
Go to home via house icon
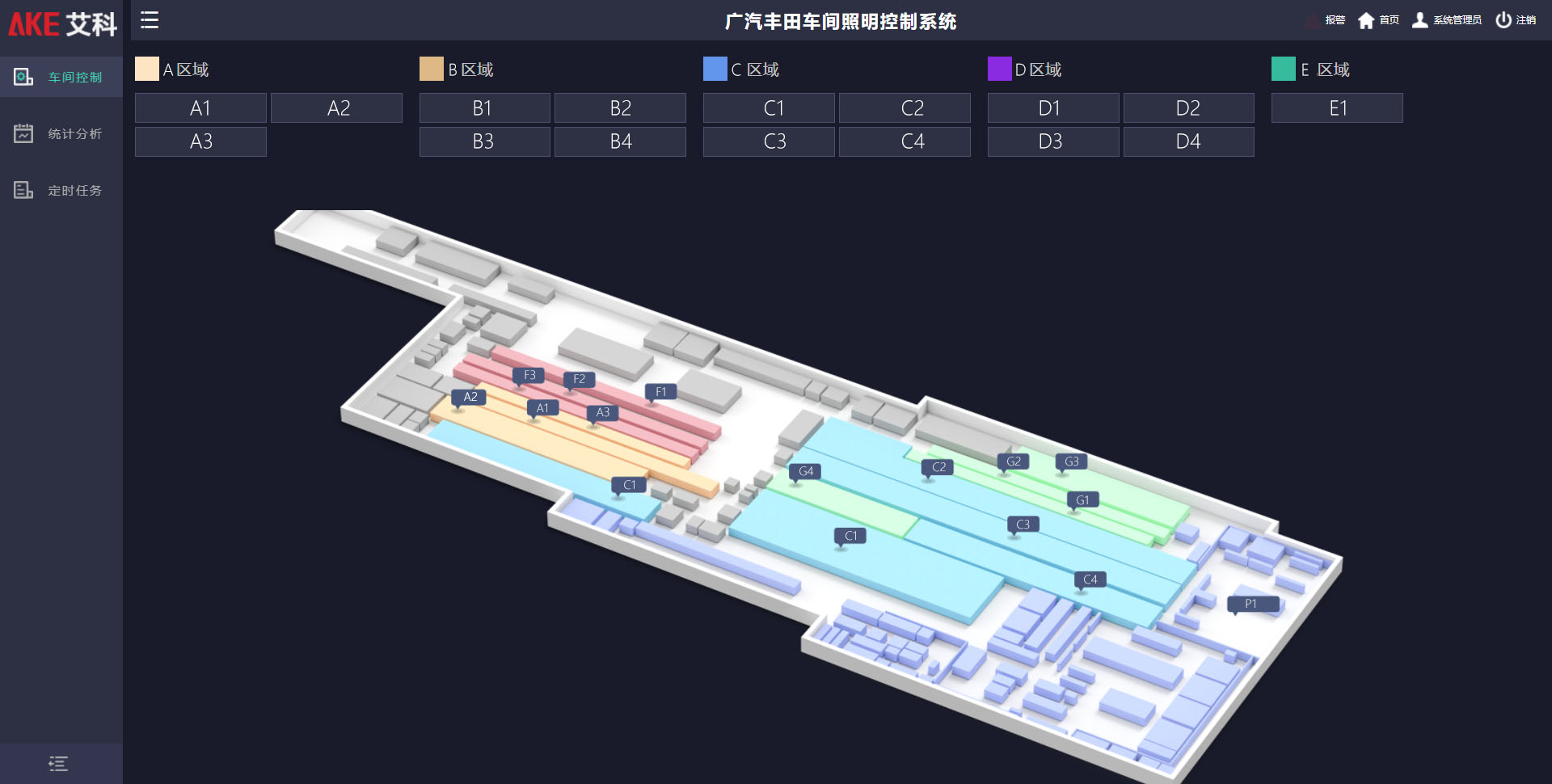(x=1366, y=20)
